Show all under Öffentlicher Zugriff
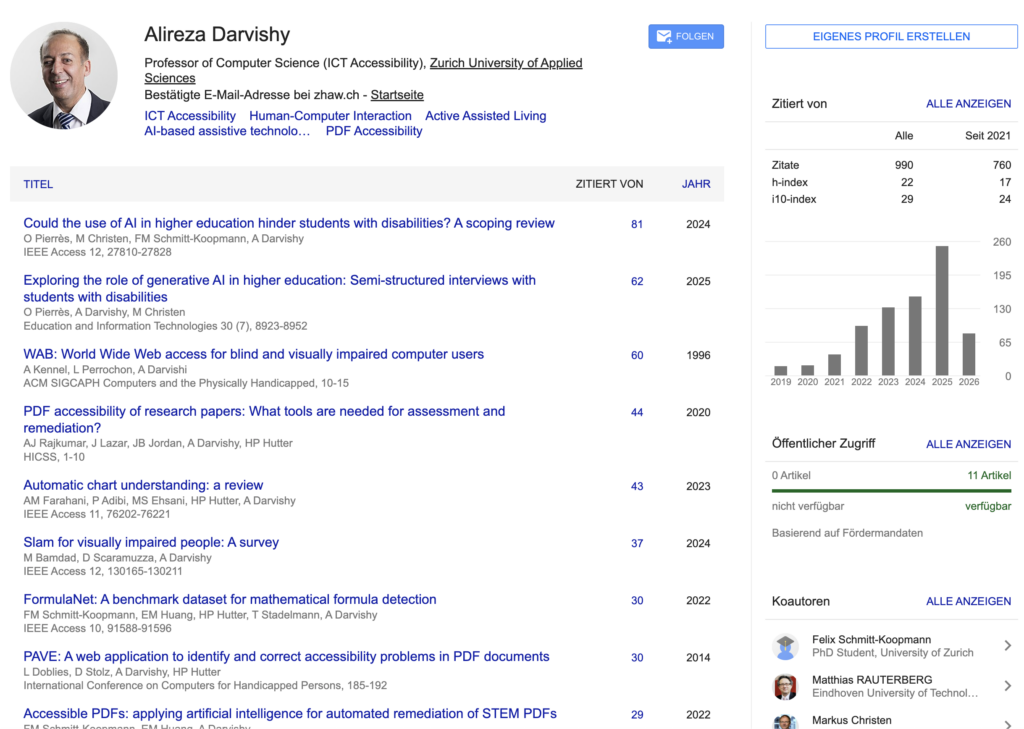The width and height of the screenshot is (1024, 729). click(968, 444)
